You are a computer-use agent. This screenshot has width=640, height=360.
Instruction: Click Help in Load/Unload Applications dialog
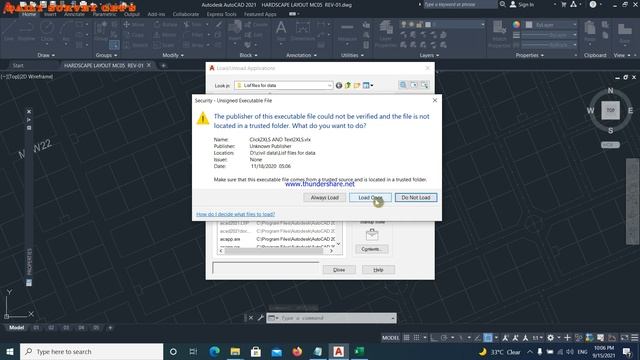(x=378, y=270)
